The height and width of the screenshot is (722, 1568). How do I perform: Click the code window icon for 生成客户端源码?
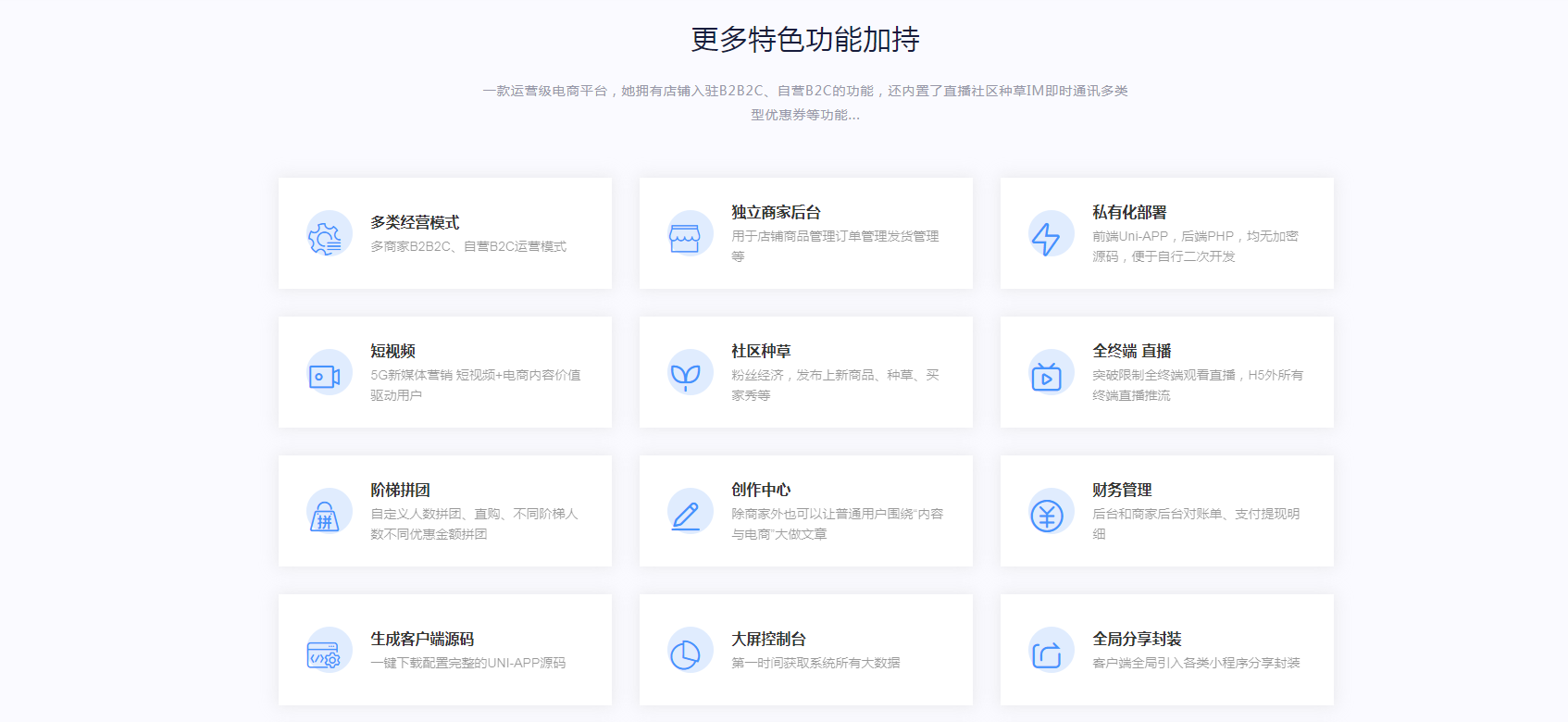pyautogui.click(x=325, y=655)
